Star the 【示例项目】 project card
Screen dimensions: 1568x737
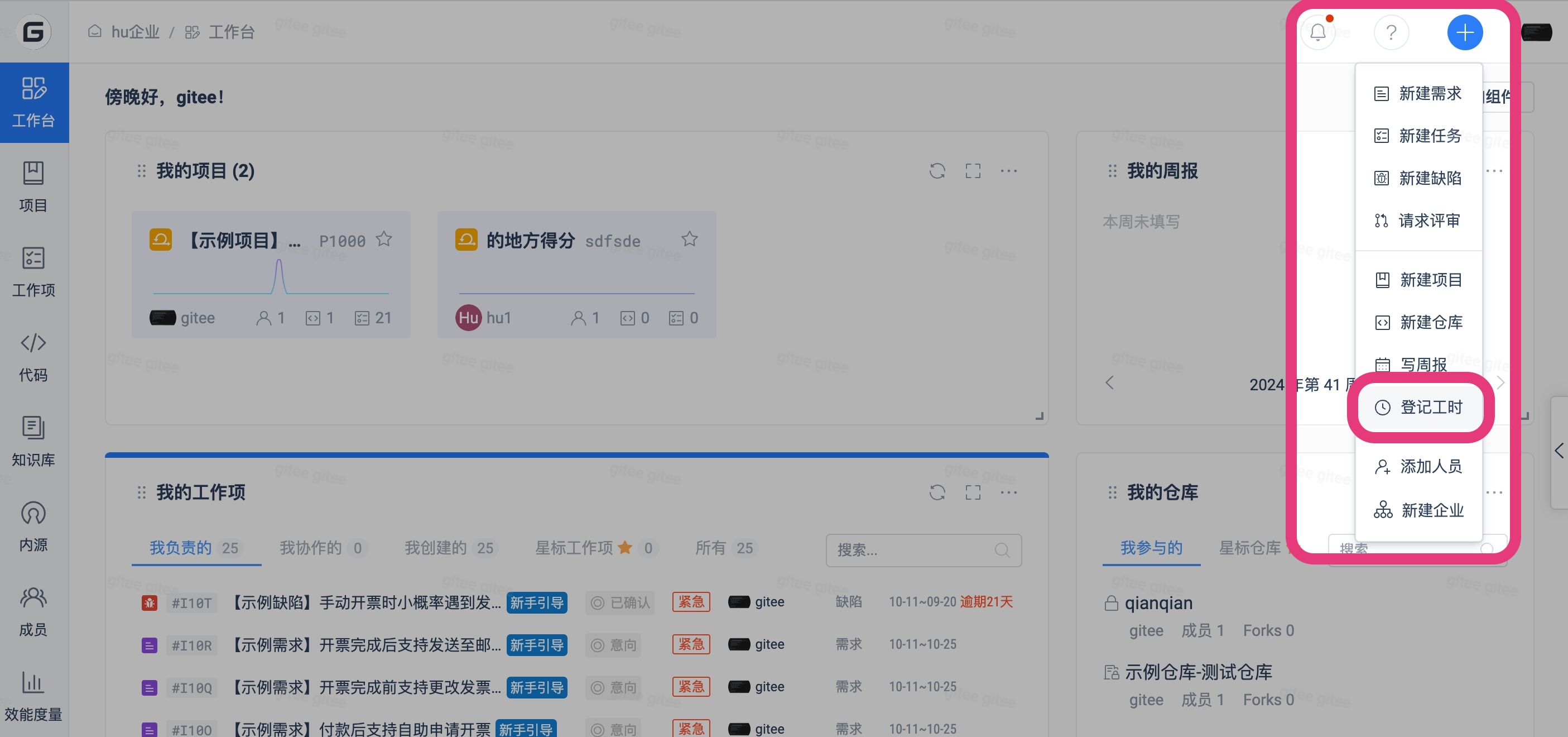click(383, 240)
